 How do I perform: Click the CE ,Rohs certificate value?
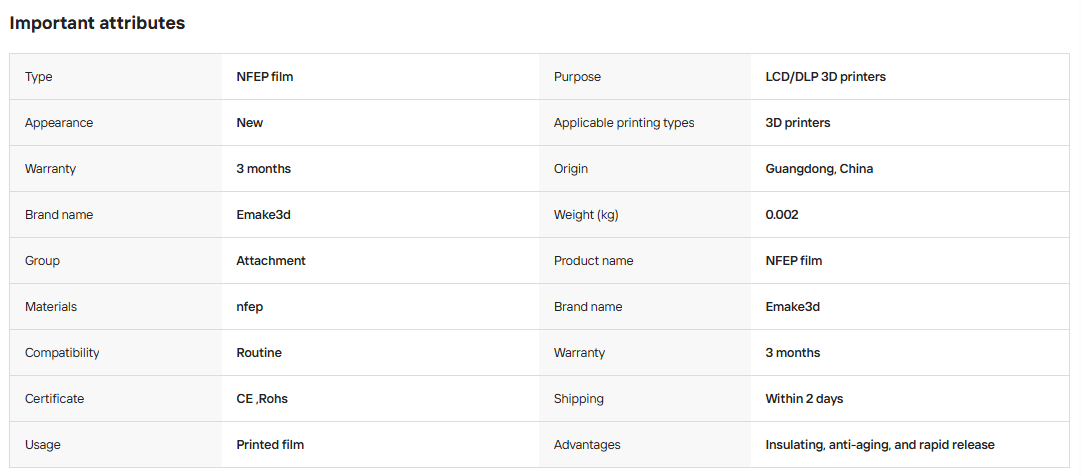[x=262, y=399]
